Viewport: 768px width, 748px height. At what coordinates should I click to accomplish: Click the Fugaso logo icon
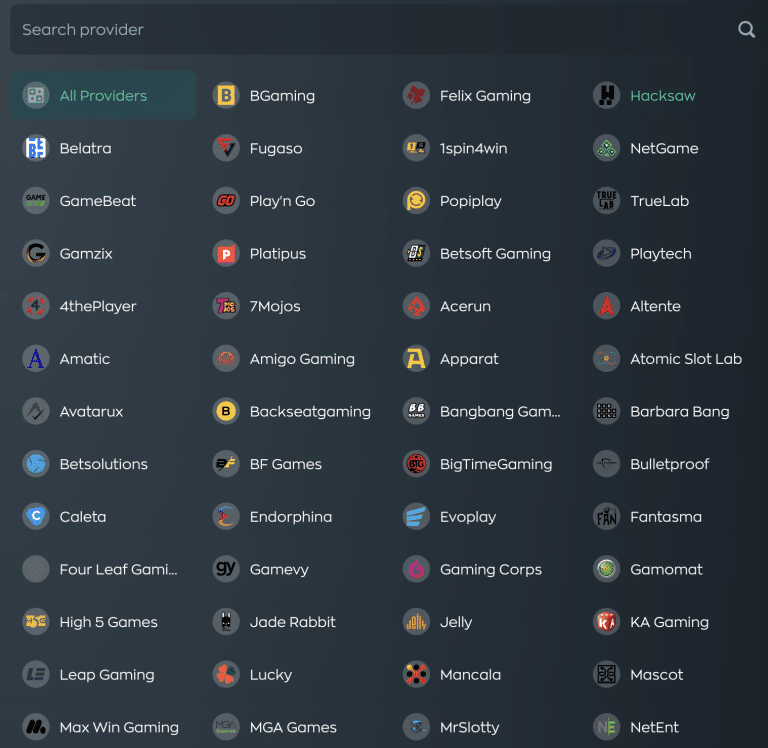[226, 148]
